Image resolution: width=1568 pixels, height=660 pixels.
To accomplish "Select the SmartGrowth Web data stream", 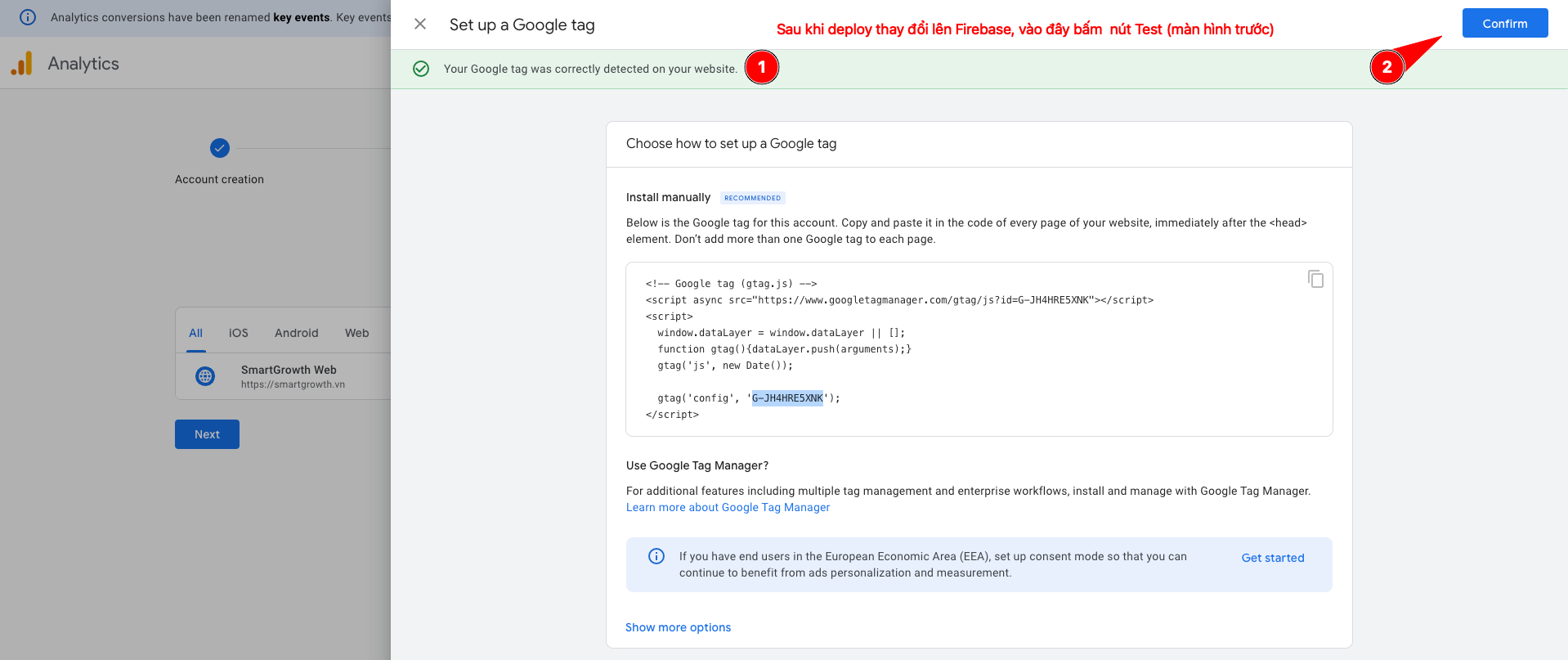I will click(x=289, y=376).
